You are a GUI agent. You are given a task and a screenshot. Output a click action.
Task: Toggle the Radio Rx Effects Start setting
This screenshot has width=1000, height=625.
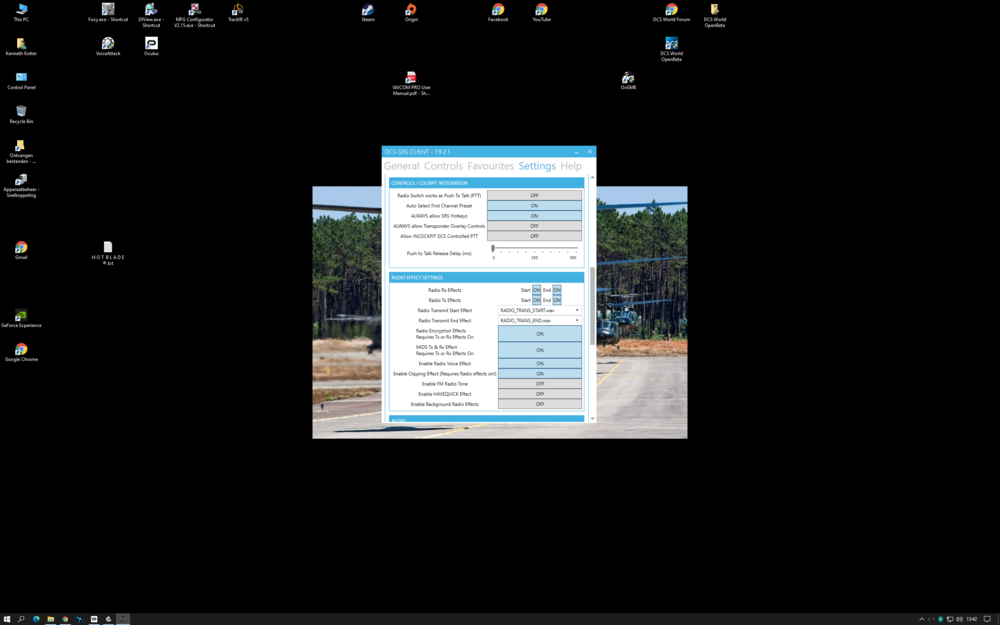click(x=536, y=289)
